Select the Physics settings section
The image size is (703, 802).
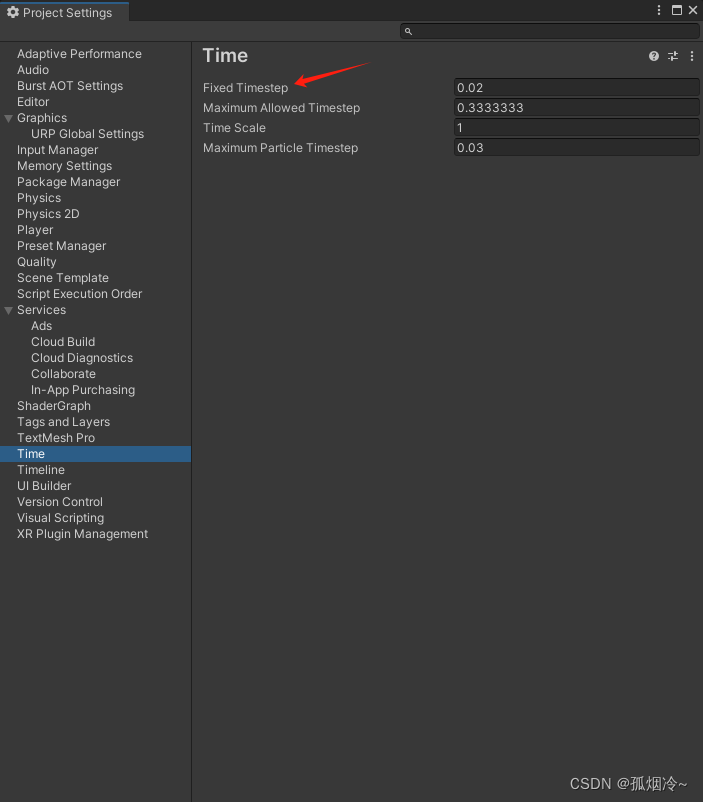pyautogui.click(x=38, y=197)
